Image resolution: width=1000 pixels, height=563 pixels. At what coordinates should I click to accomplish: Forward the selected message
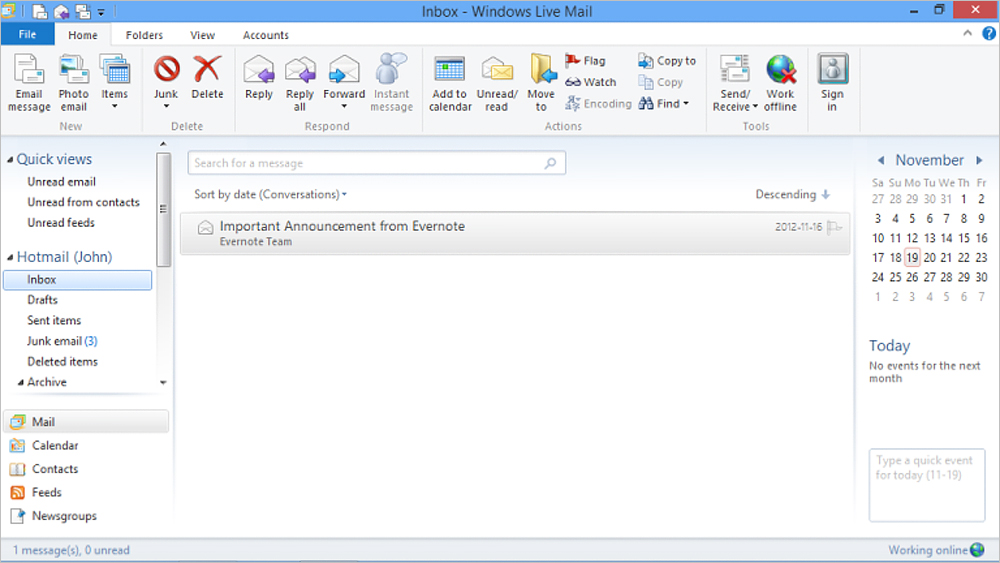pos(344,84)
